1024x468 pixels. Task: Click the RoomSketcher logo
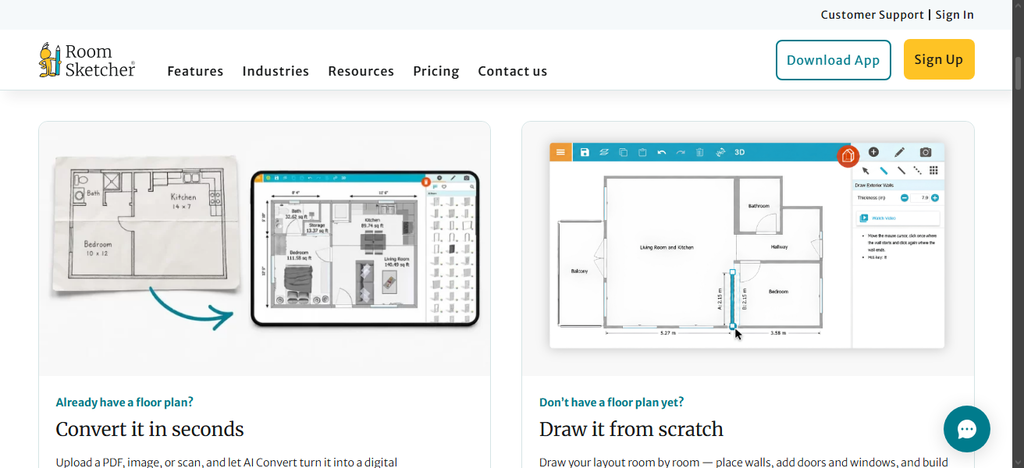point(87,60)
